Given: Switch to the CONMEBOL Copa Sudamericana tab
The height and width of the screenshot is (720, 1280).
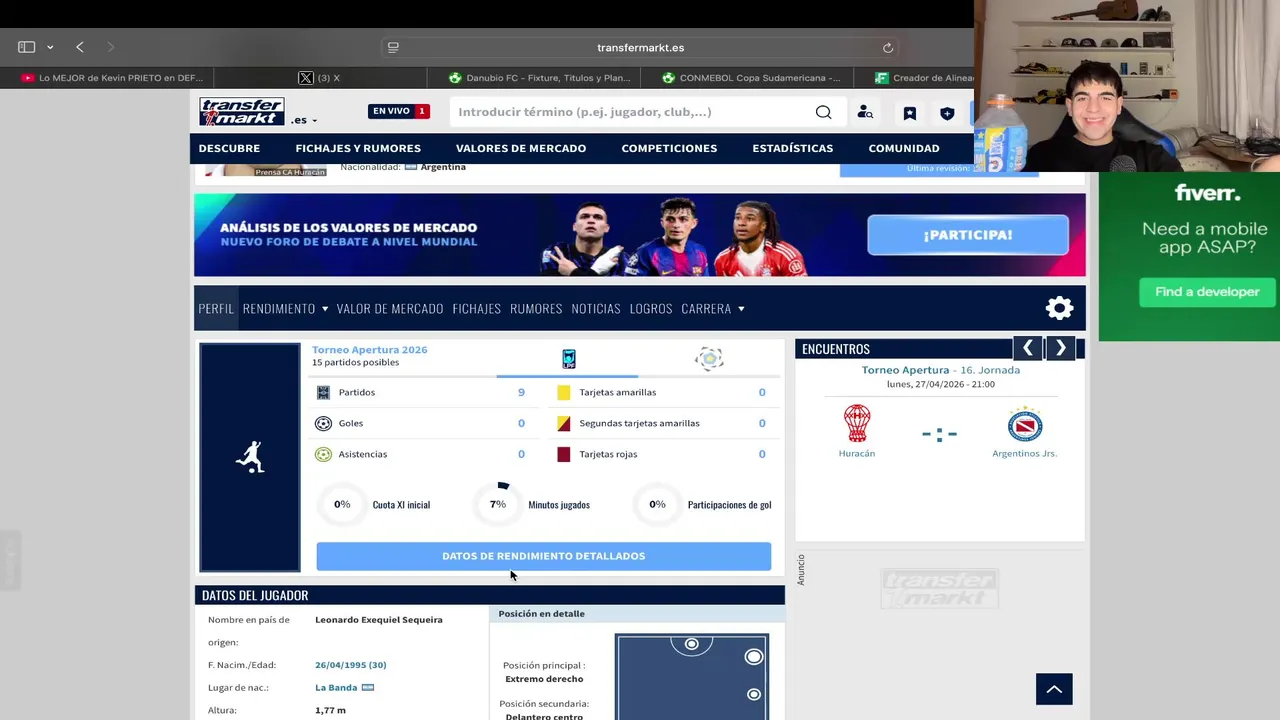Looking at the screenshot, I should pos(752,78).
